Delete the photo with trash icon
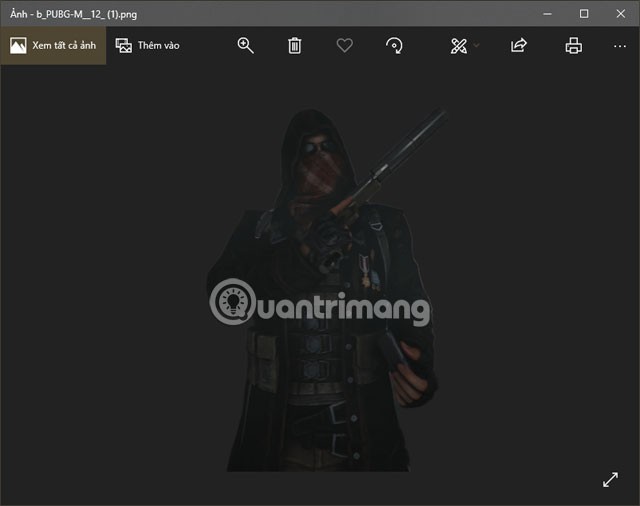 [x=295, y=45]
